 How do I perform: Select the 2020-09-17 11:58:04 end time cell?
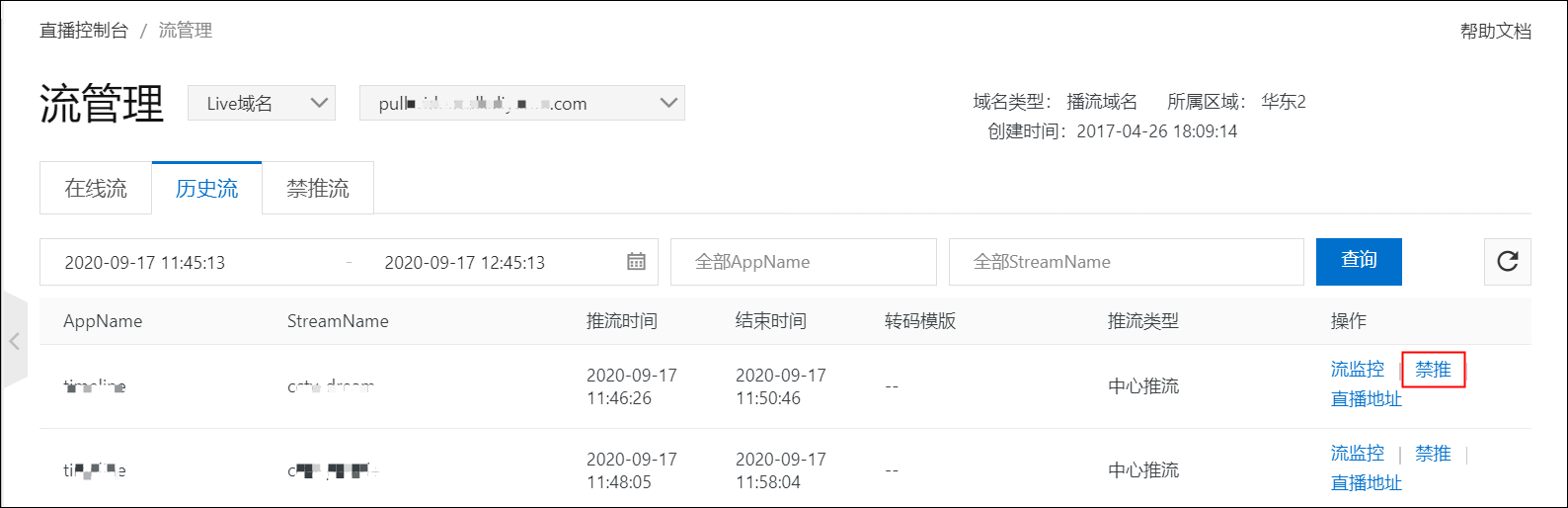click(x=781, y=470)
